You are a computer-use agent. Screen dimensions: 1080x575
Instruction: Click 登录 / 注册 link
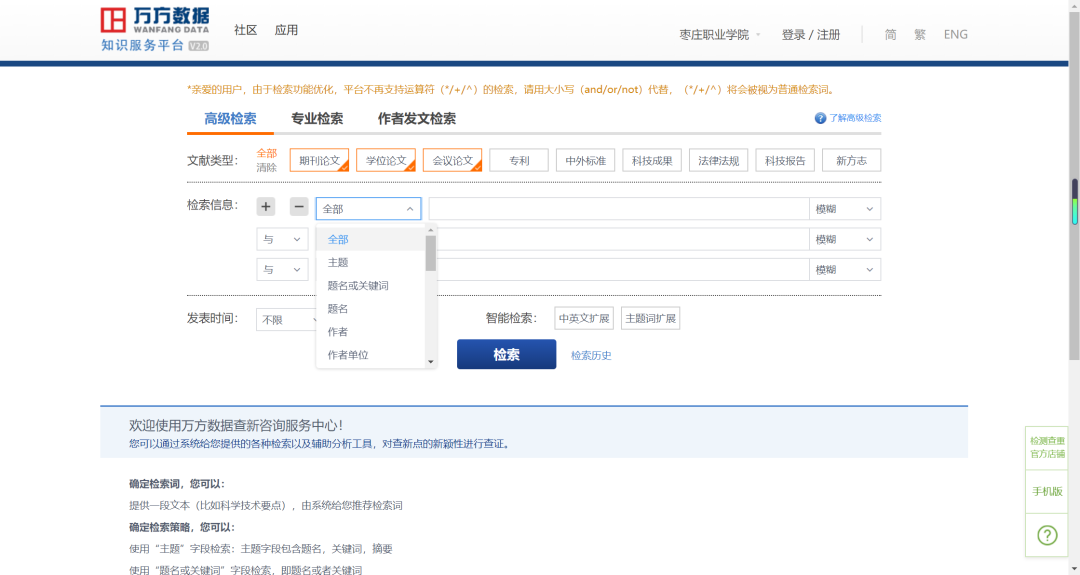811,34
